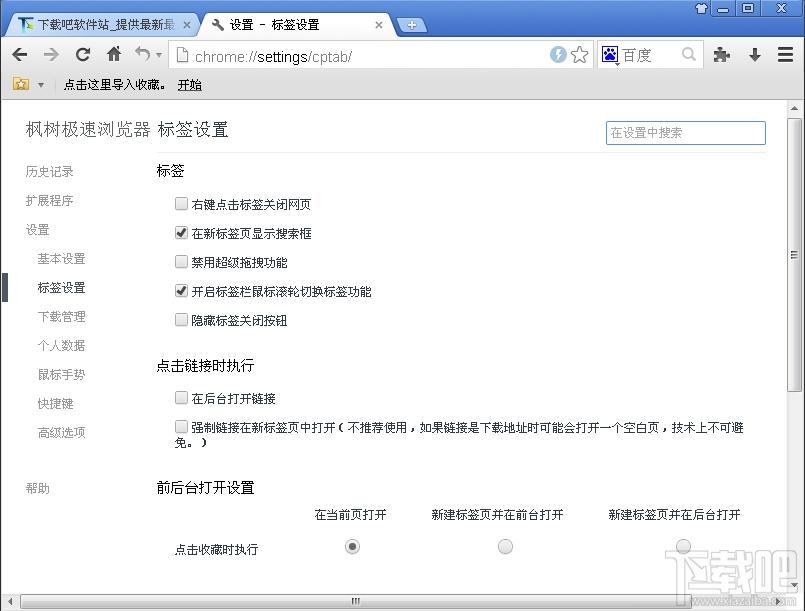Click the address bar URL field

[359, 55]
